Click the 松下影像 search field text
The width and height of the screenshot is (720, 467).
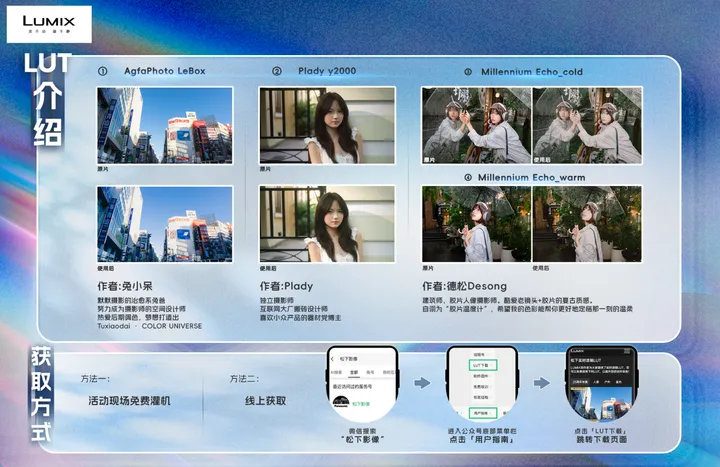point(348,359)
